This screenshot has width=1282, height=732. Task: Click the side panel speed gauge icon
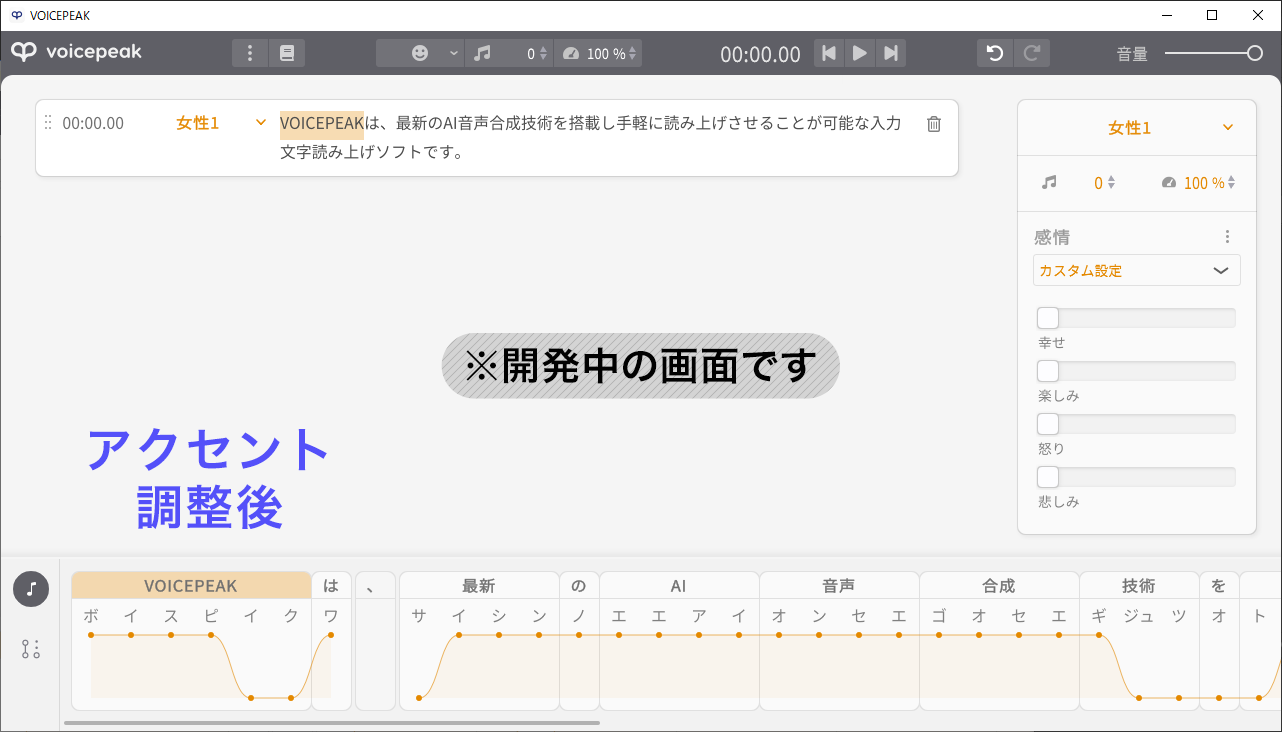coord(1170,183)
